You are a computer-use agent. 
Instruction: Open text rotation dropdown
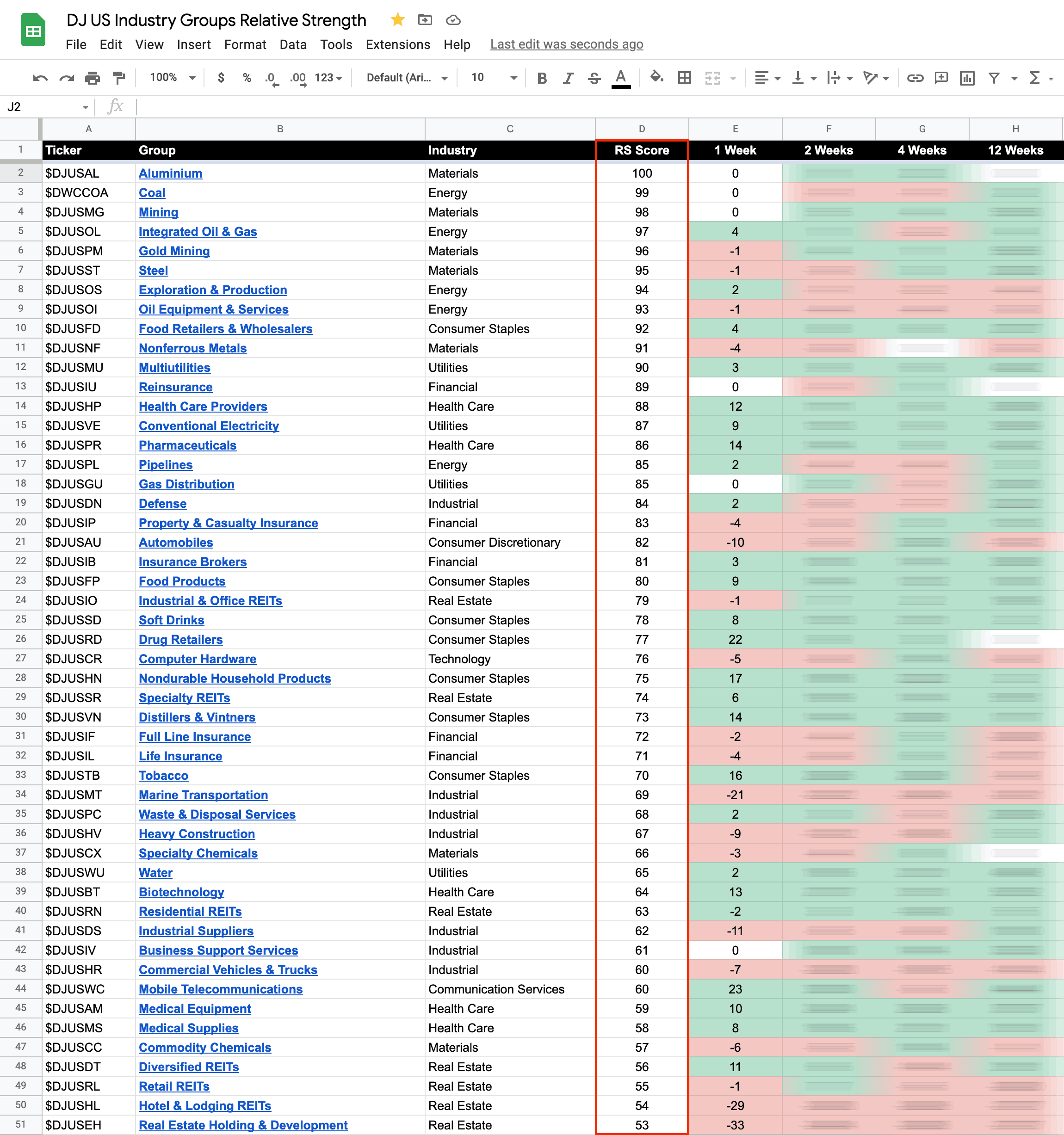[x=876, y=78]
